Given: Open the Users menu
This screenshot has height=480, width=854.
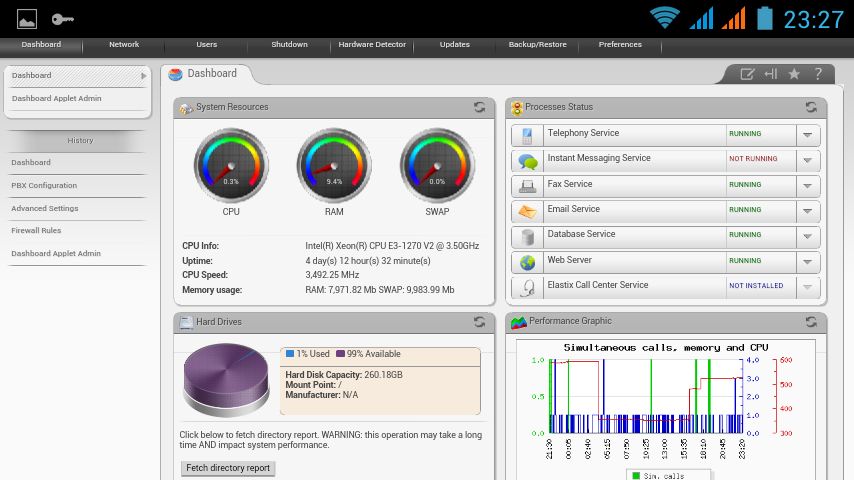Looking at the screenshot, I should pyautogui.click(x=206, y=45).
